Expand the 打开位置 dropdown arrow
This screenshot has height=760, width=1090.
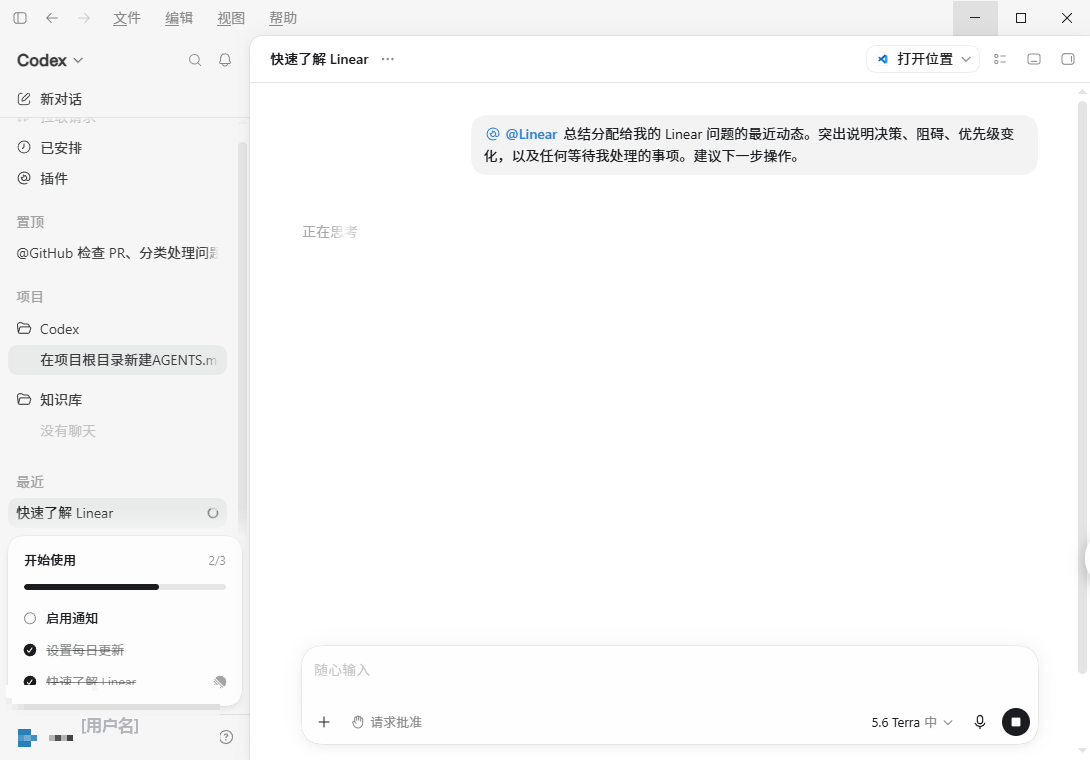(x=966, y=59)
